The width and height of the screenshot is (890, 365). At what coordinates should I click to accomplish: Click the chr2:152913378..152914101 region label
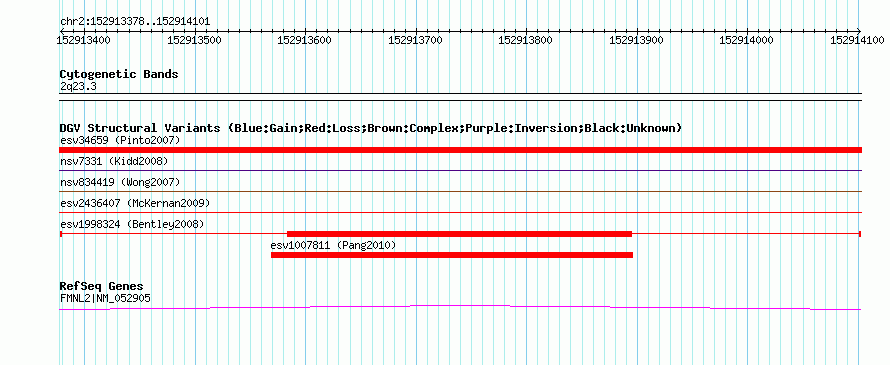[135, 22]
